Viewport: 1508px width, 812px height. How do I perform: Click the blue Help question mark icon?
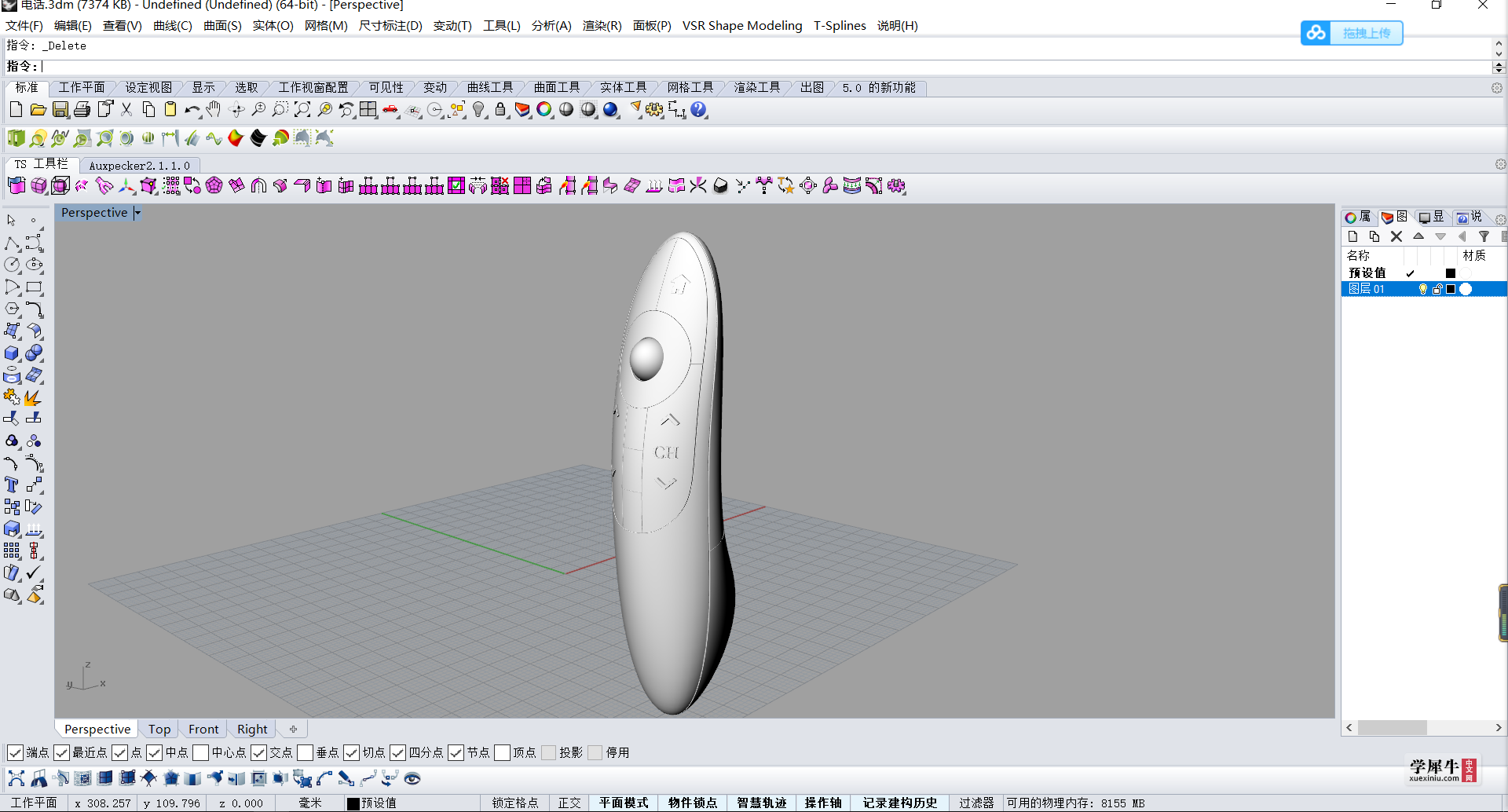(698, 110)
